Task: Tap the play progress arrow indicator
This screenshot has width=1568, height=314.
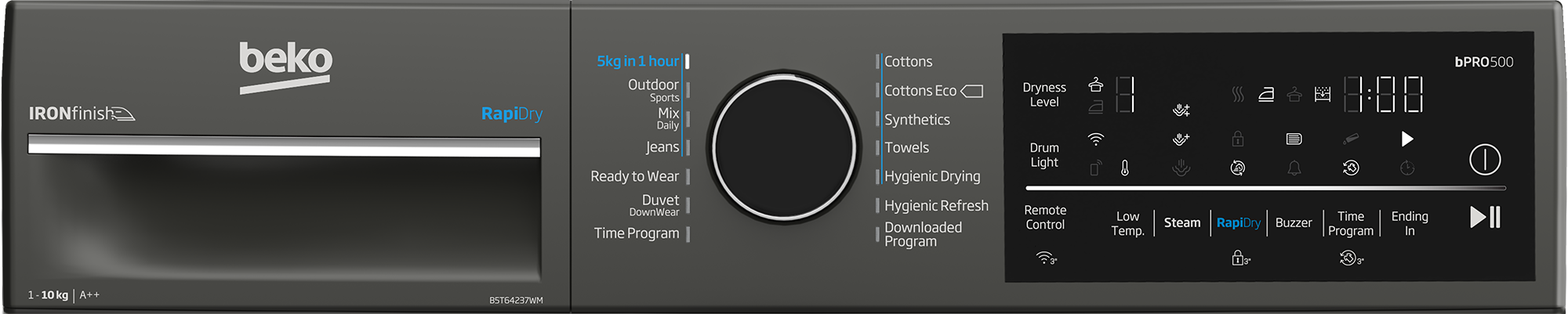Action: (1407, 139)
